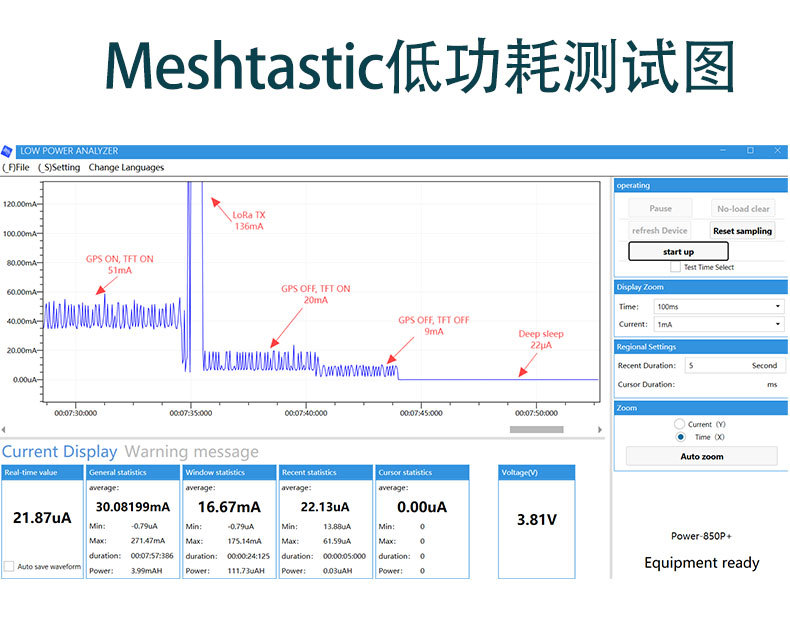Click the 00:07:35:000 time axis label
The width and height of the screenshot is (790, 628).
190,413
